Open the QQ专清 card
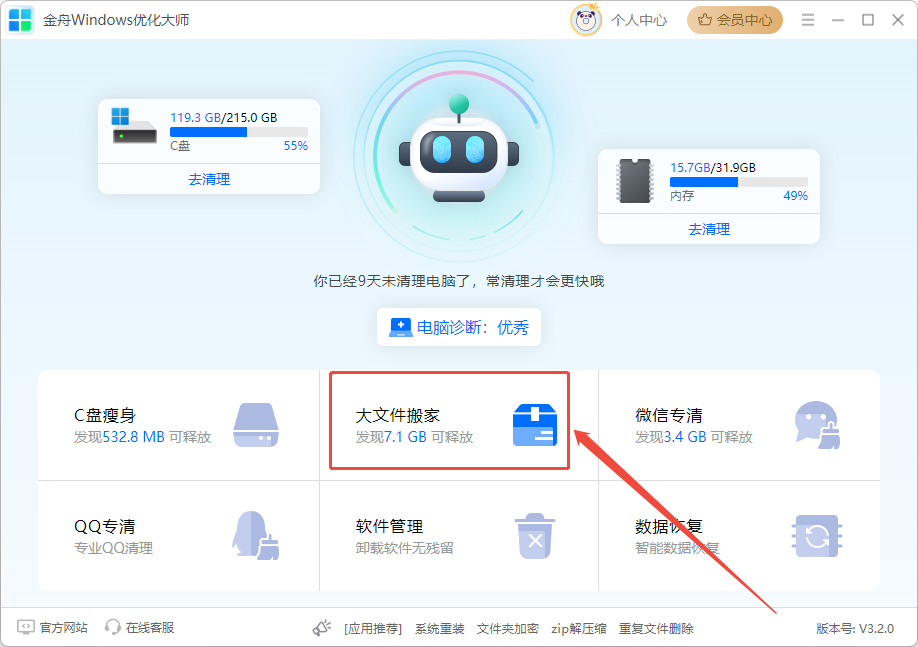This screenshot has width=918, height=647. (x=179, y=536)
